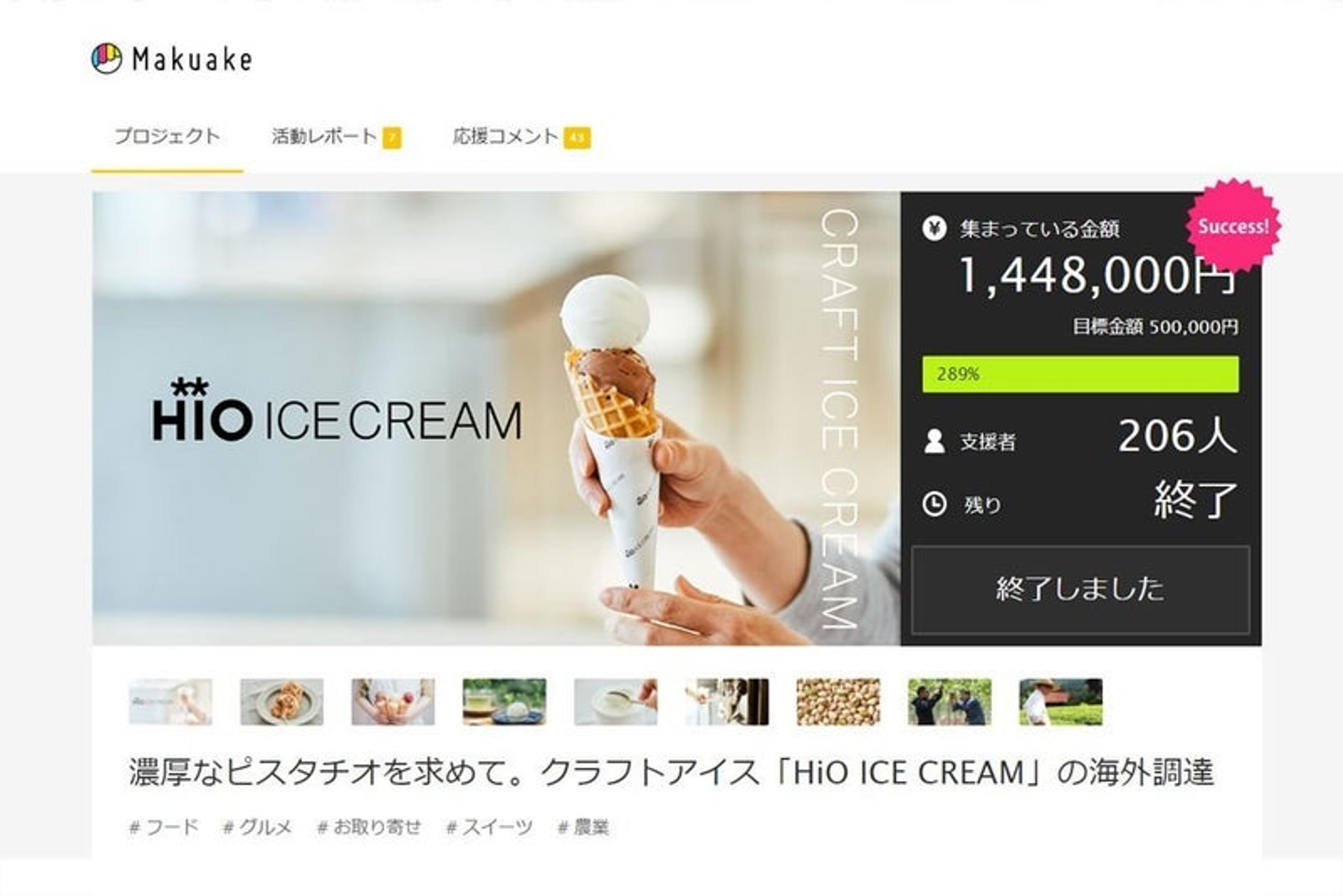Click the HiO ICE CREAM main banner image
The width and height of the screenshot is (1343, 896).
pos(496,418)
